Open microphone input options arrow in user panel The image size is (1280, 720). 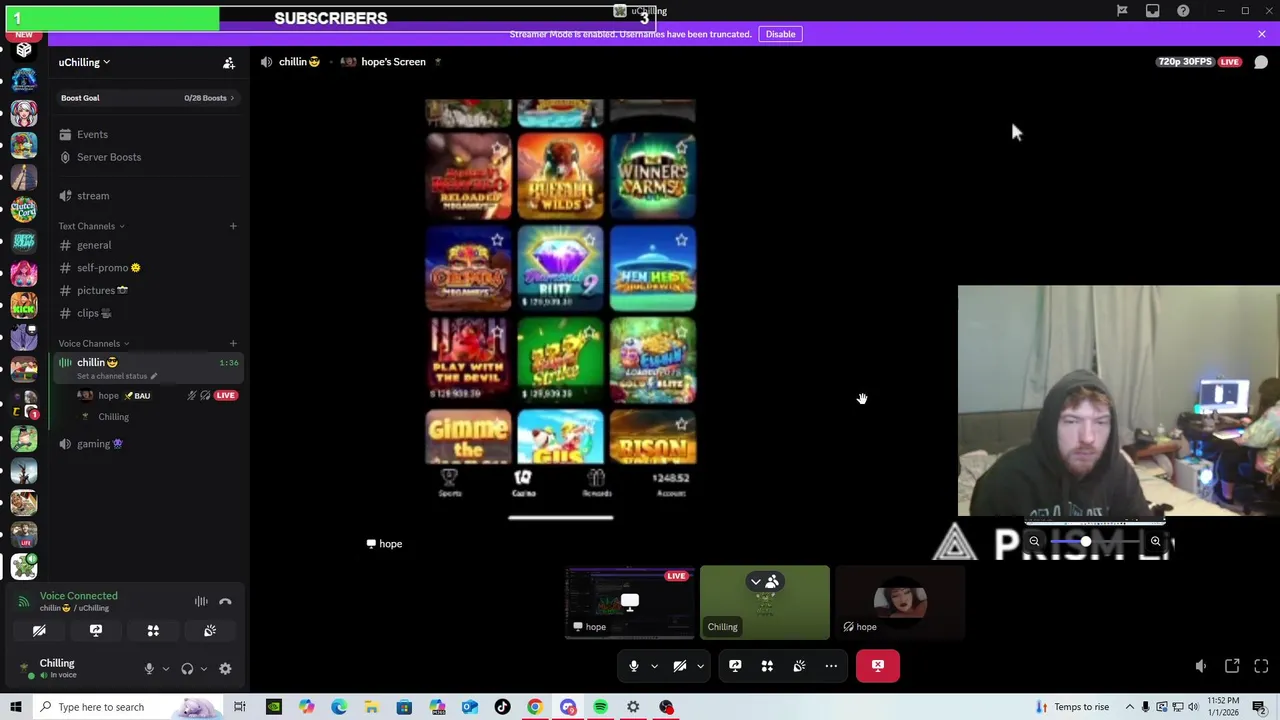point(166,669)
